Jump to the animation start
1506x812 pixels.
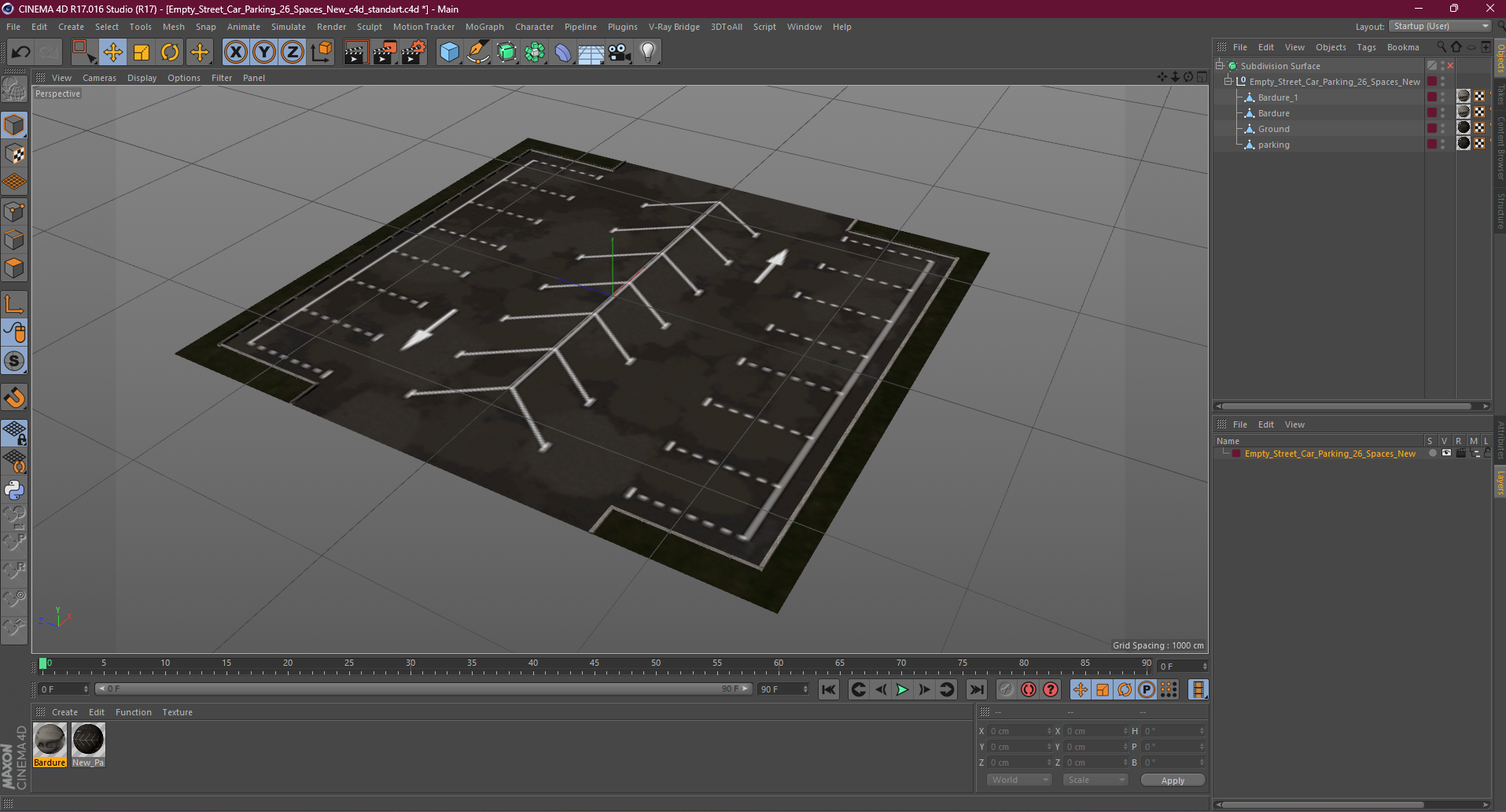(x=829, y=689)
